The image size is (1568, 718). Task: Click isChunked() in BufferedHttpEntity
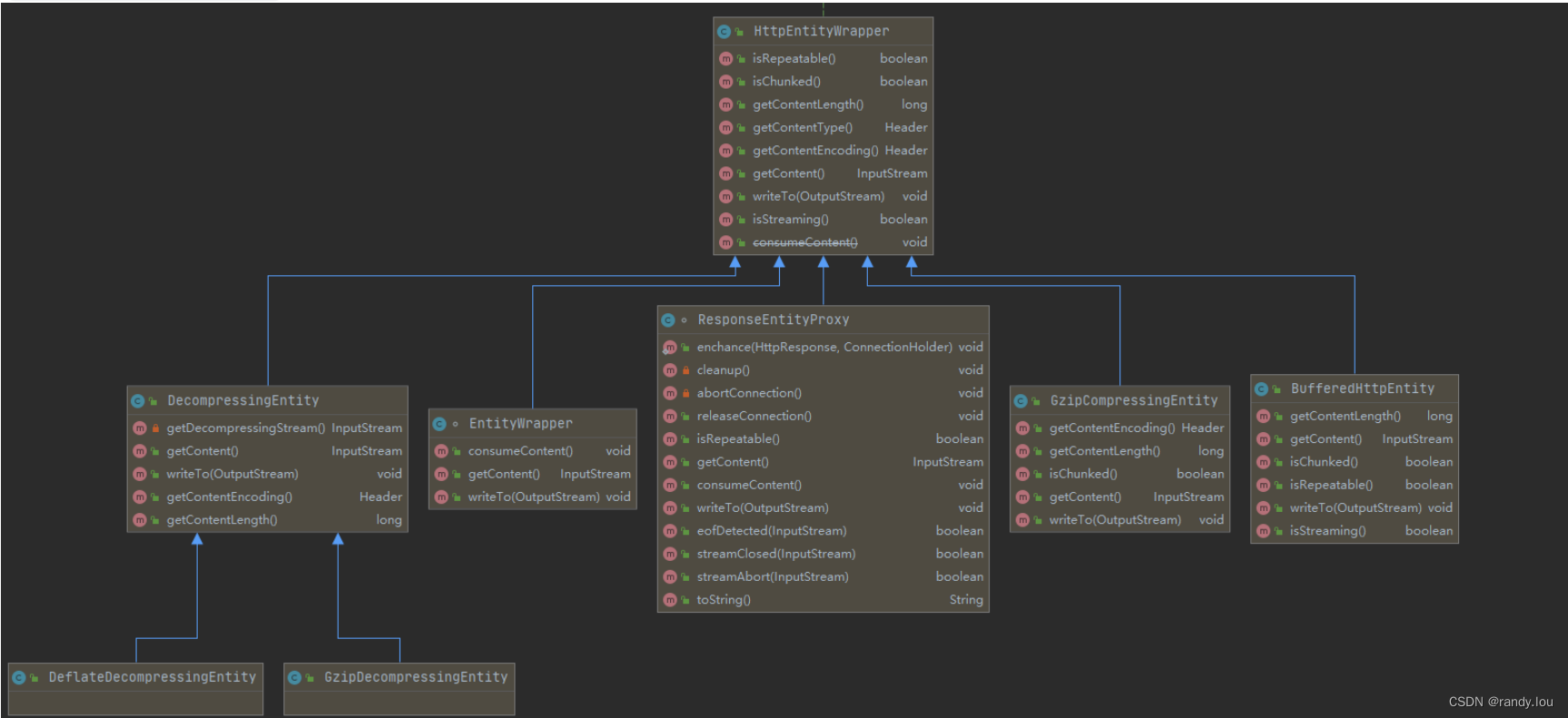point(1324,462)
